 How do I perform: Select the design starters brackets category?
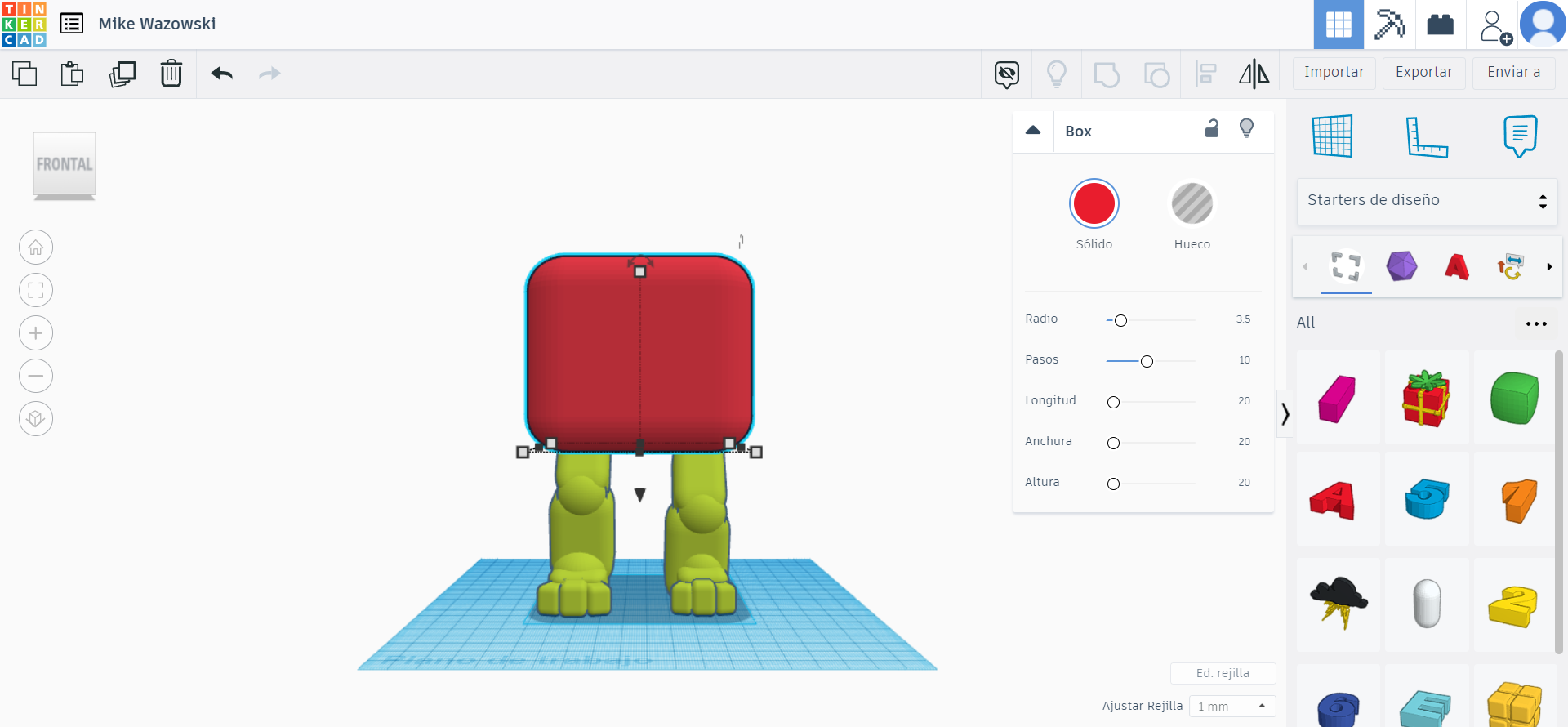coord(1346,266)
